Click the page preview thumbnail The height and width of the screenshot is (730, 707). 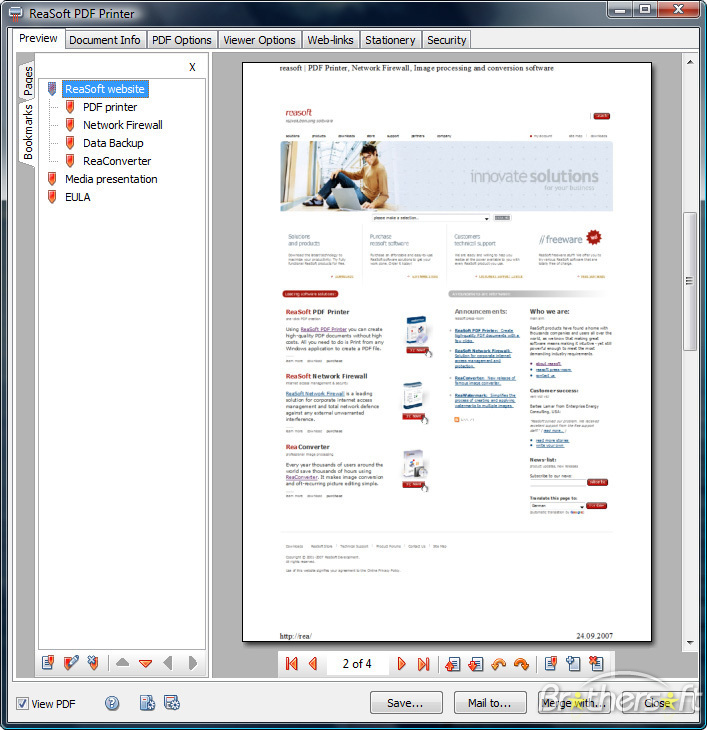pos(447,352)
